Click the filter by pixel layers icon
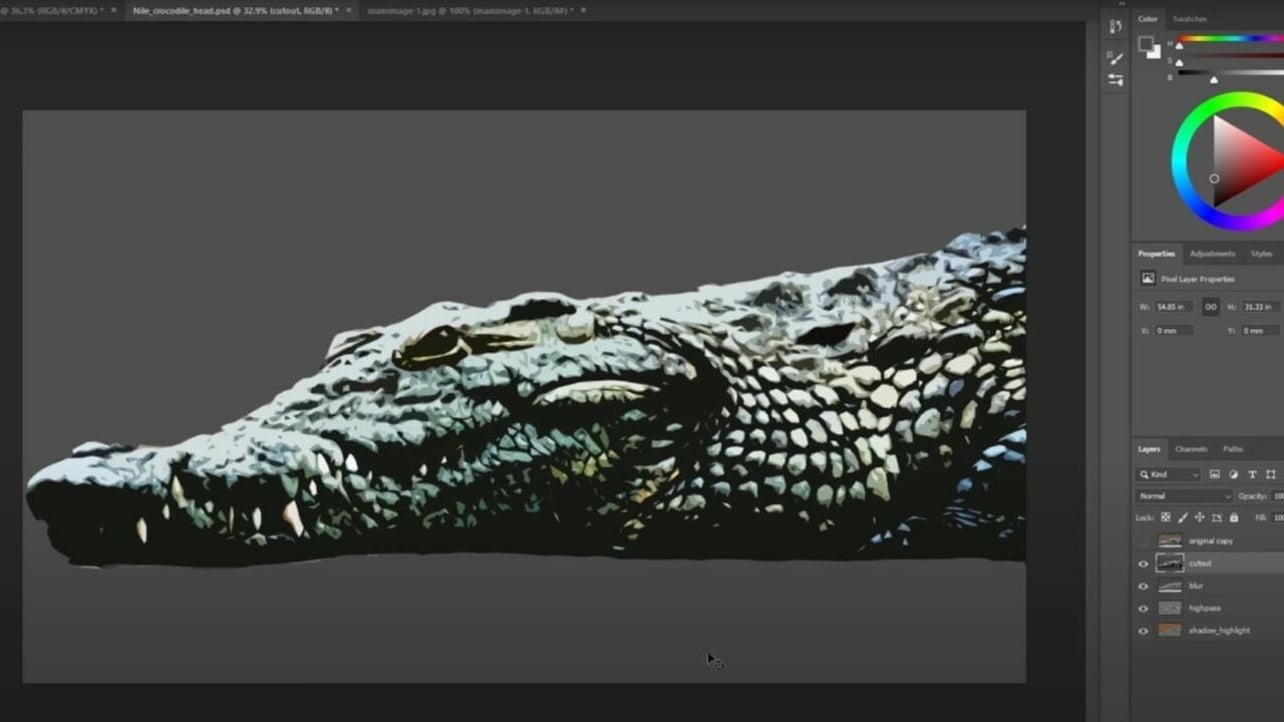 point(1214,474)
